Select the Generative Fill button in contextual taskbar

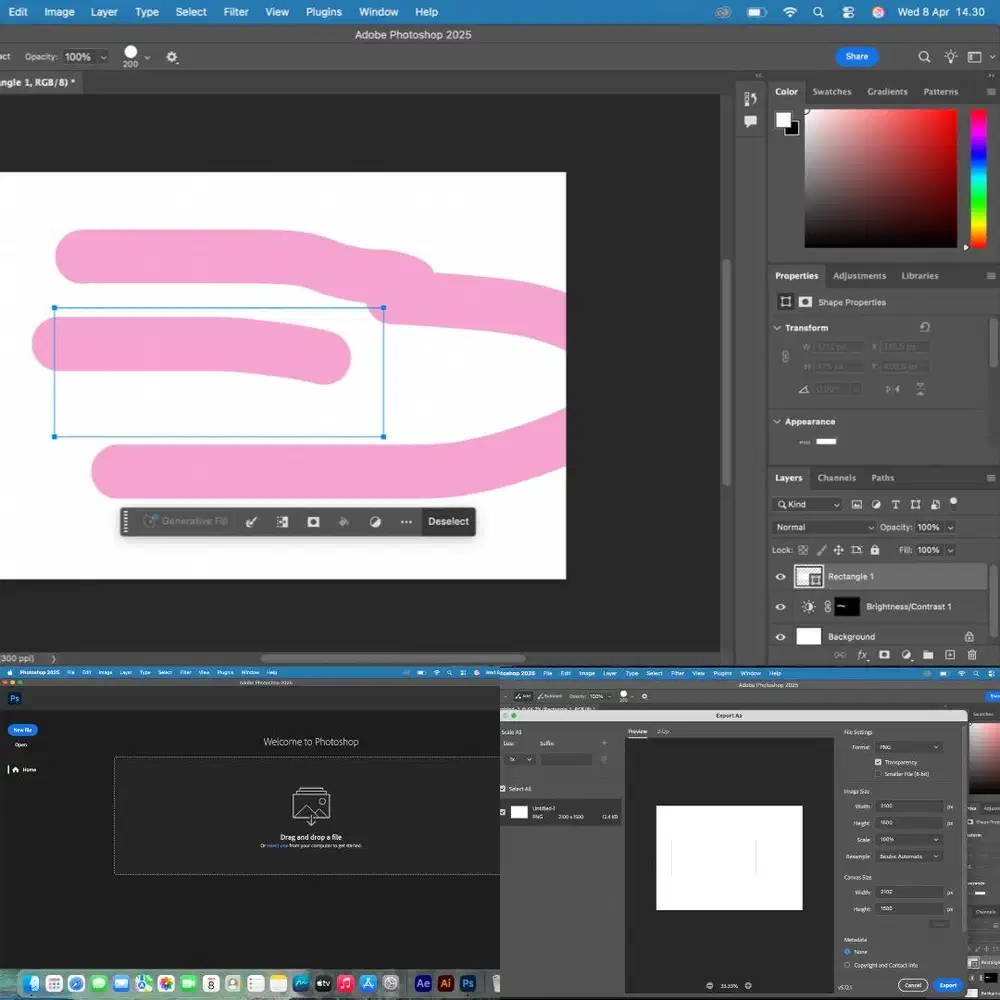[185, 521]
